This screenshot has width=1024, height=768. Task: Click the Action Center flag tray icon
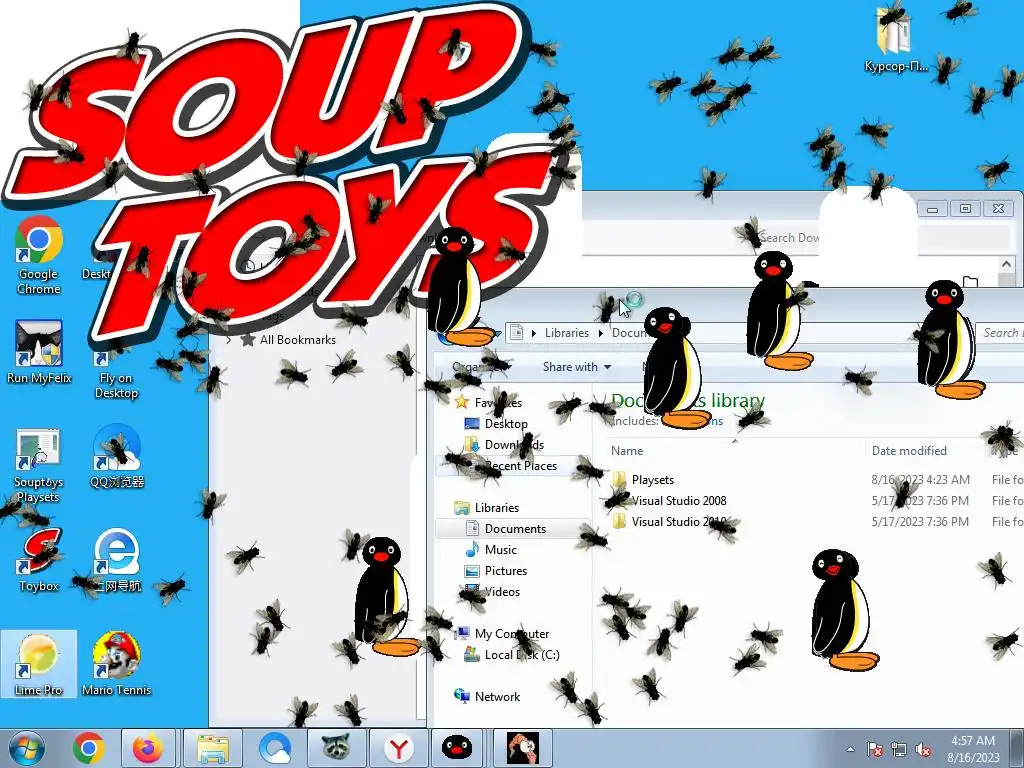coord(874,750)
